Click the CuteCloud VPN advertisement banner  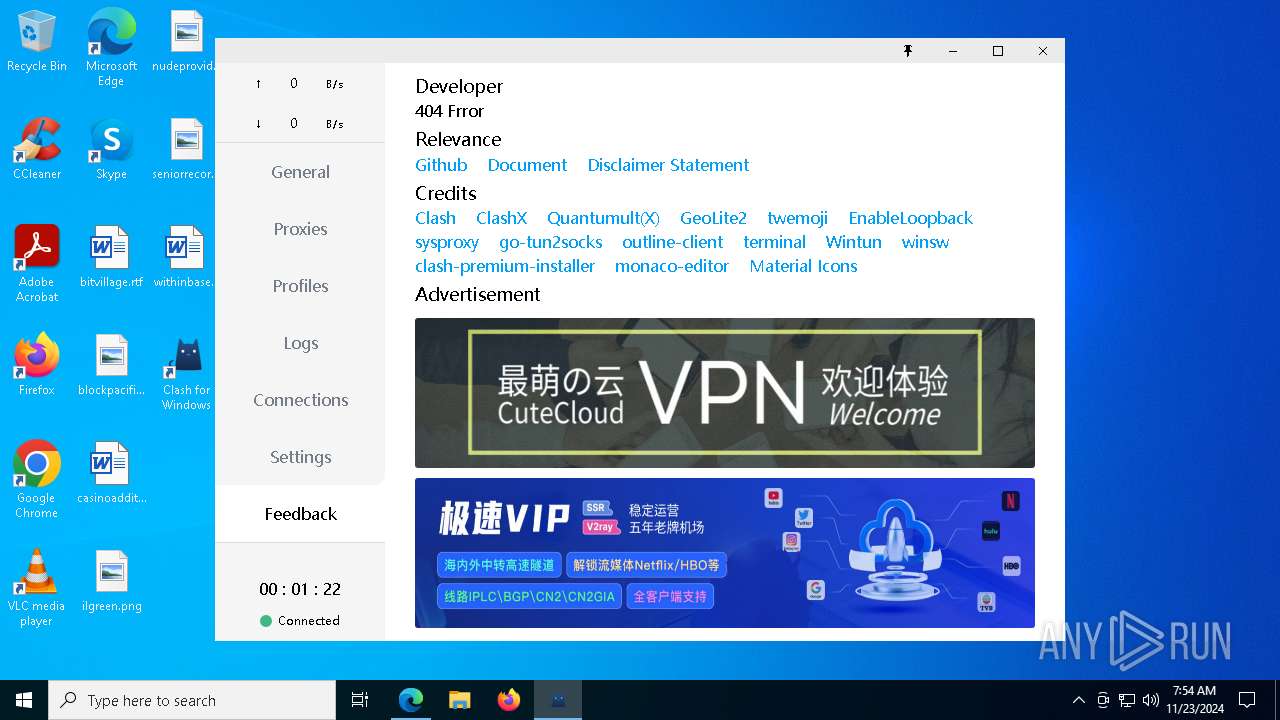coord(725,393)
